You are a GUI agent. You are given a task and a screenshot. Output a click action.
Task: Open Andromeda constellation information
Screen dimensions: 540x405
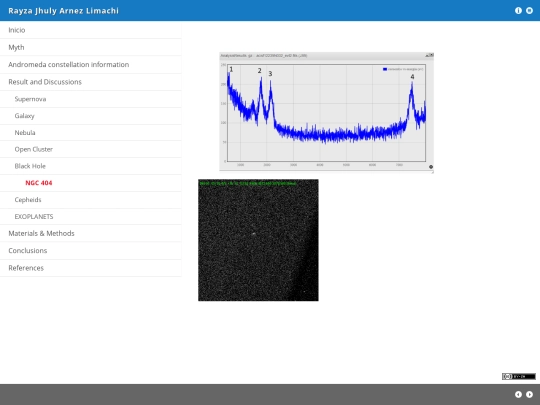point(91,64)
